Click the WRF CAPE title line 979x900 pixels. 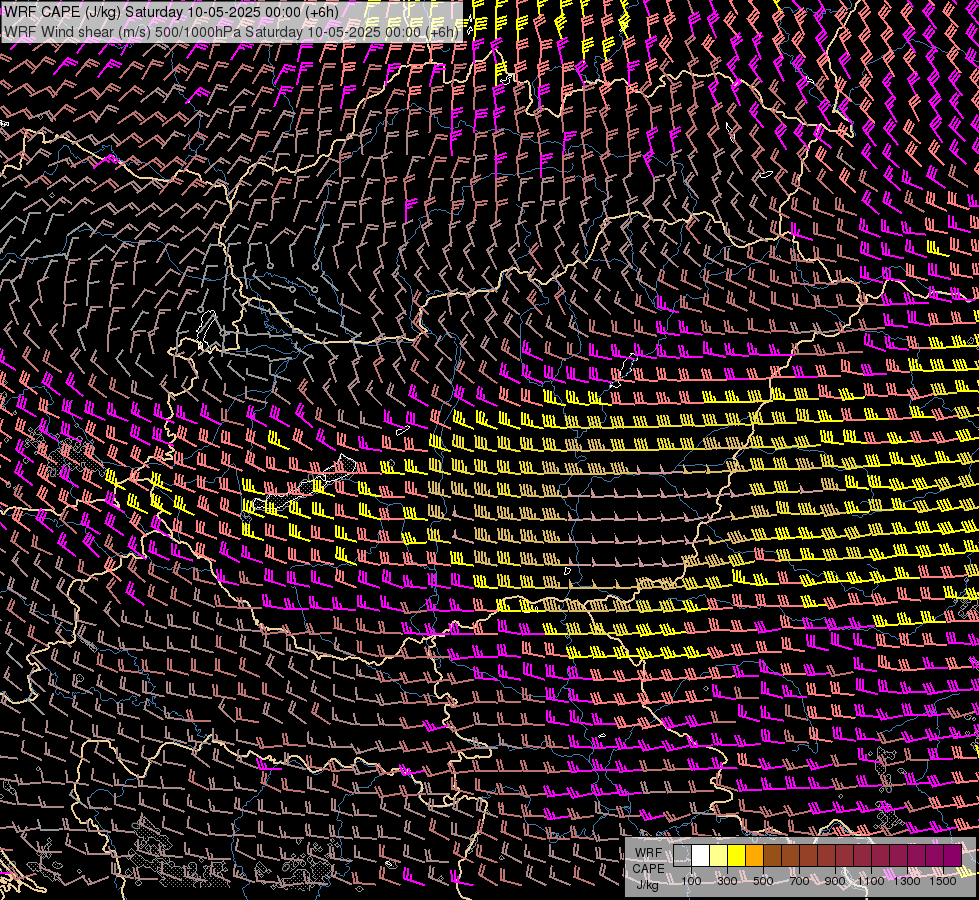pyautogui.click(x=171, y=12)
